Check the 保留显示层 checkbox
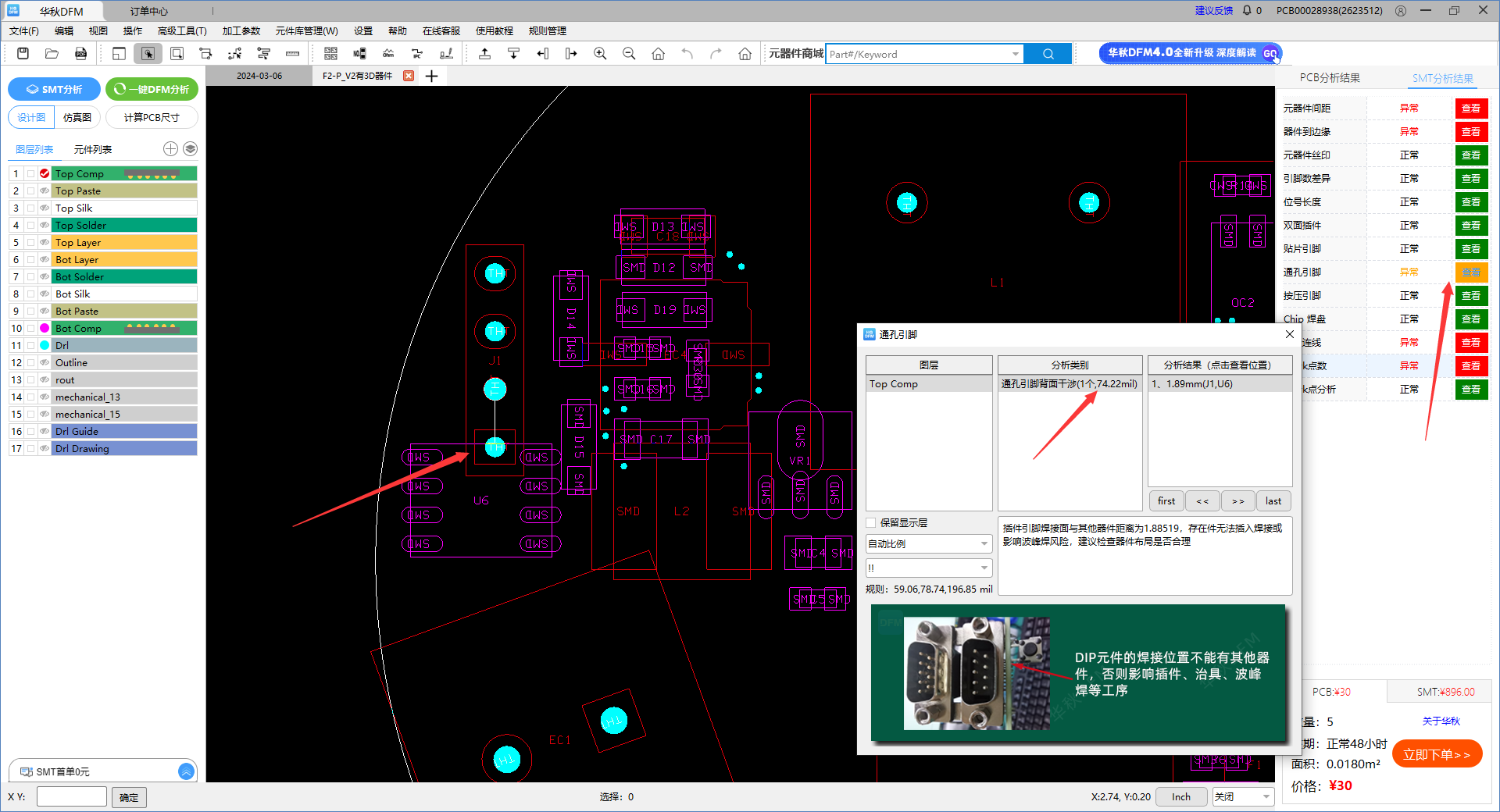The width and height of the screenshot is (1500, 812). [x=871, y=523]
